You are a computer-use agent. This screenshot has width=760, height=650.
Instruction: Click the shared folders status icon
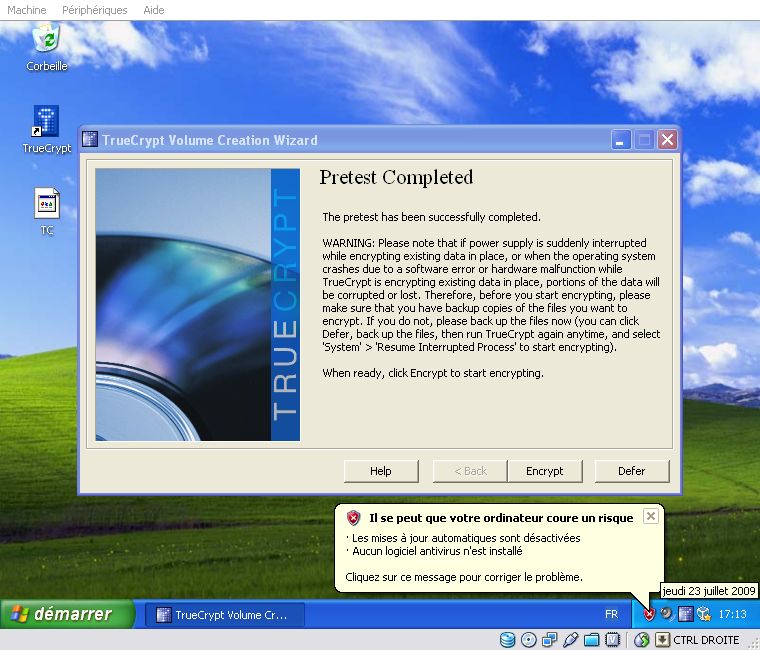[x=592, y=640]
